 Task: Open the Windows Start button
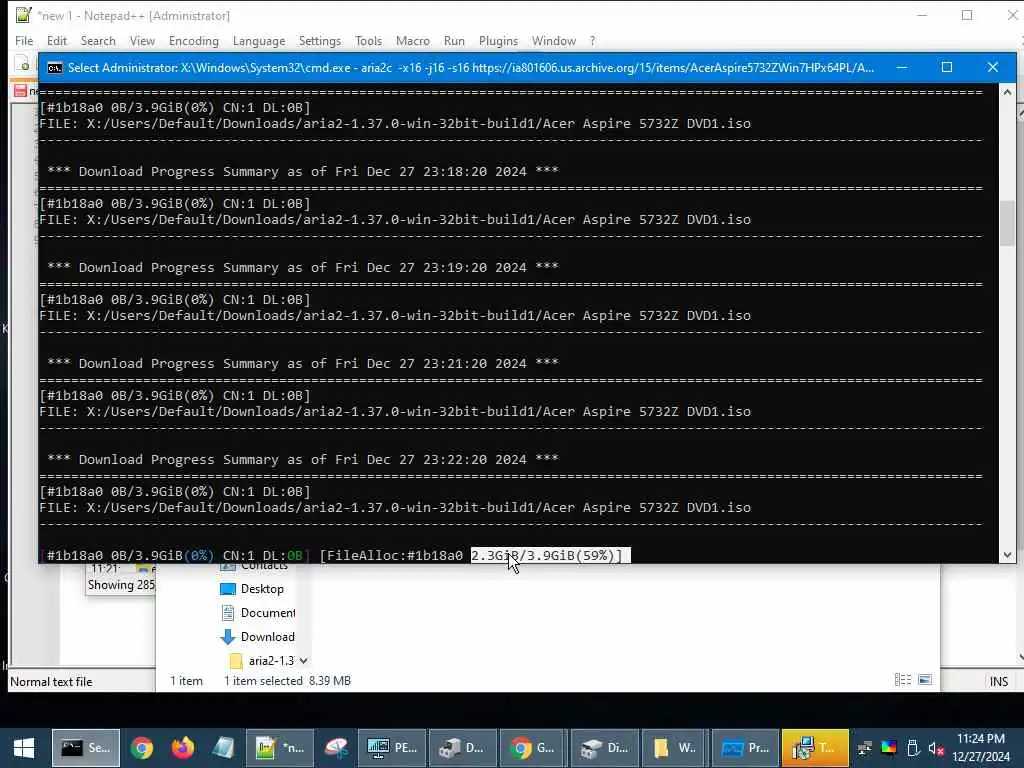[24, 748]
